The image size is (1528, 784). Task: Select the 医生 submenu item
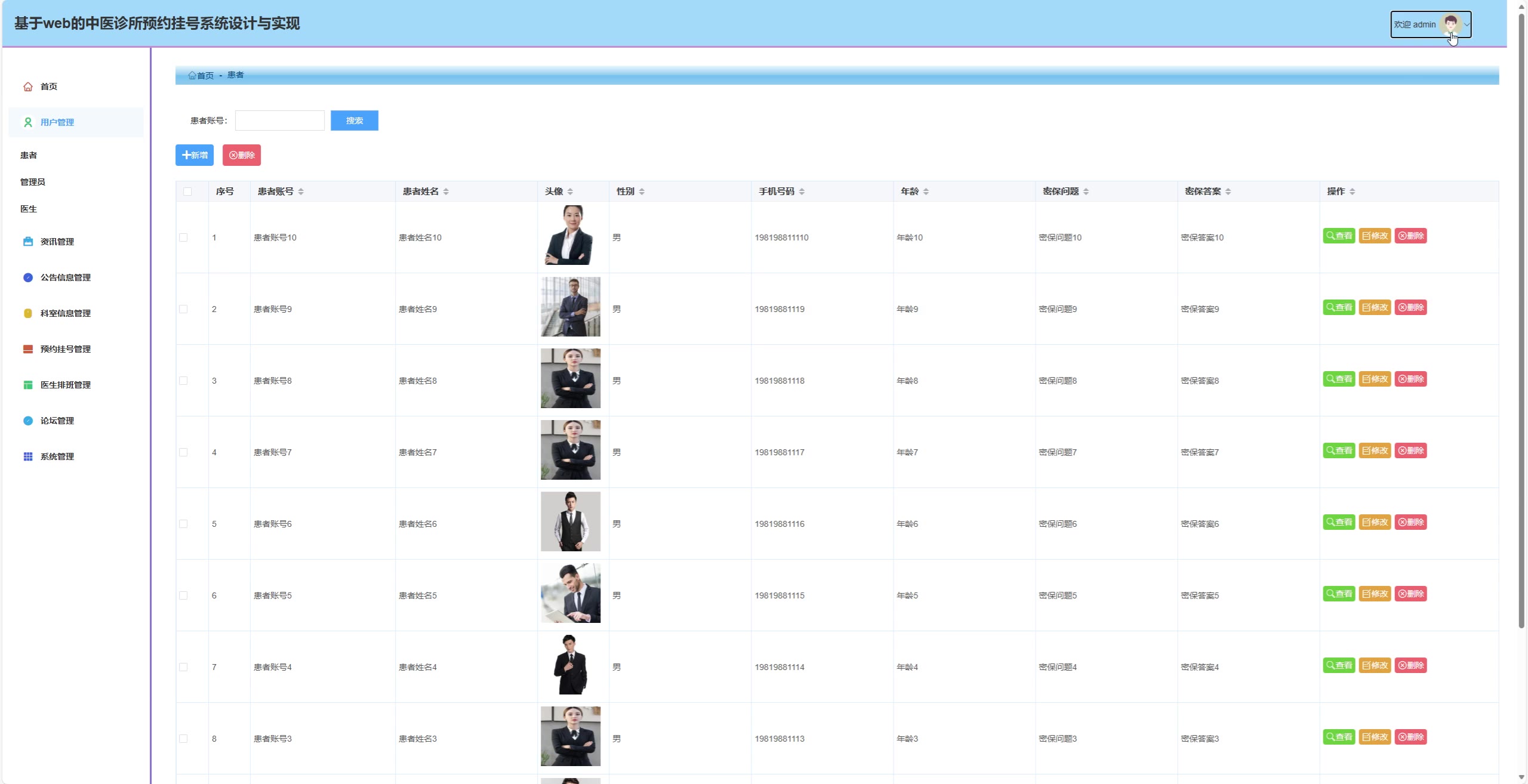(29, 209)
